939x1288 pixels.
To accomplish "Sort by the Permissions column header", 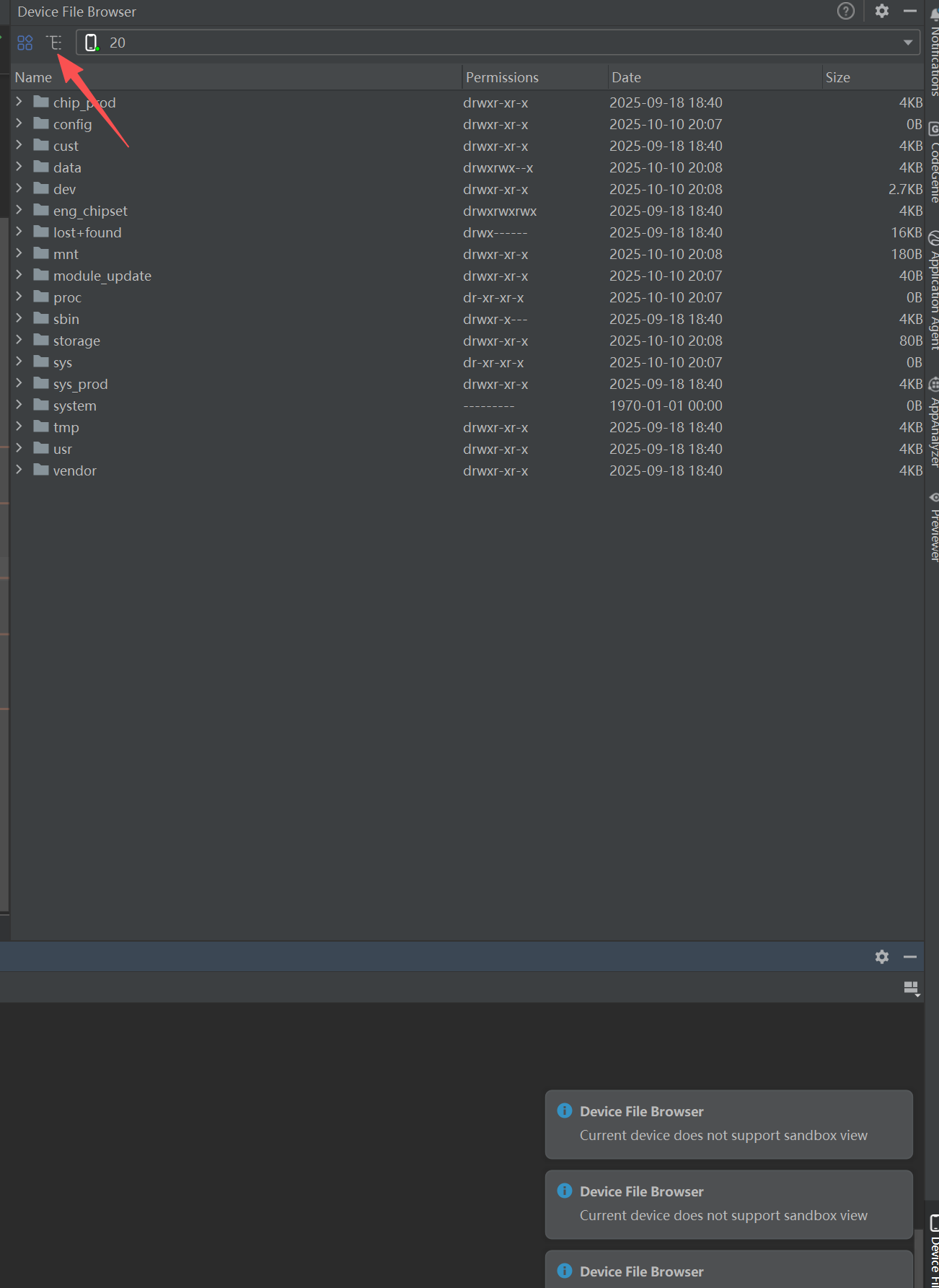I will [x=502, y=77].
